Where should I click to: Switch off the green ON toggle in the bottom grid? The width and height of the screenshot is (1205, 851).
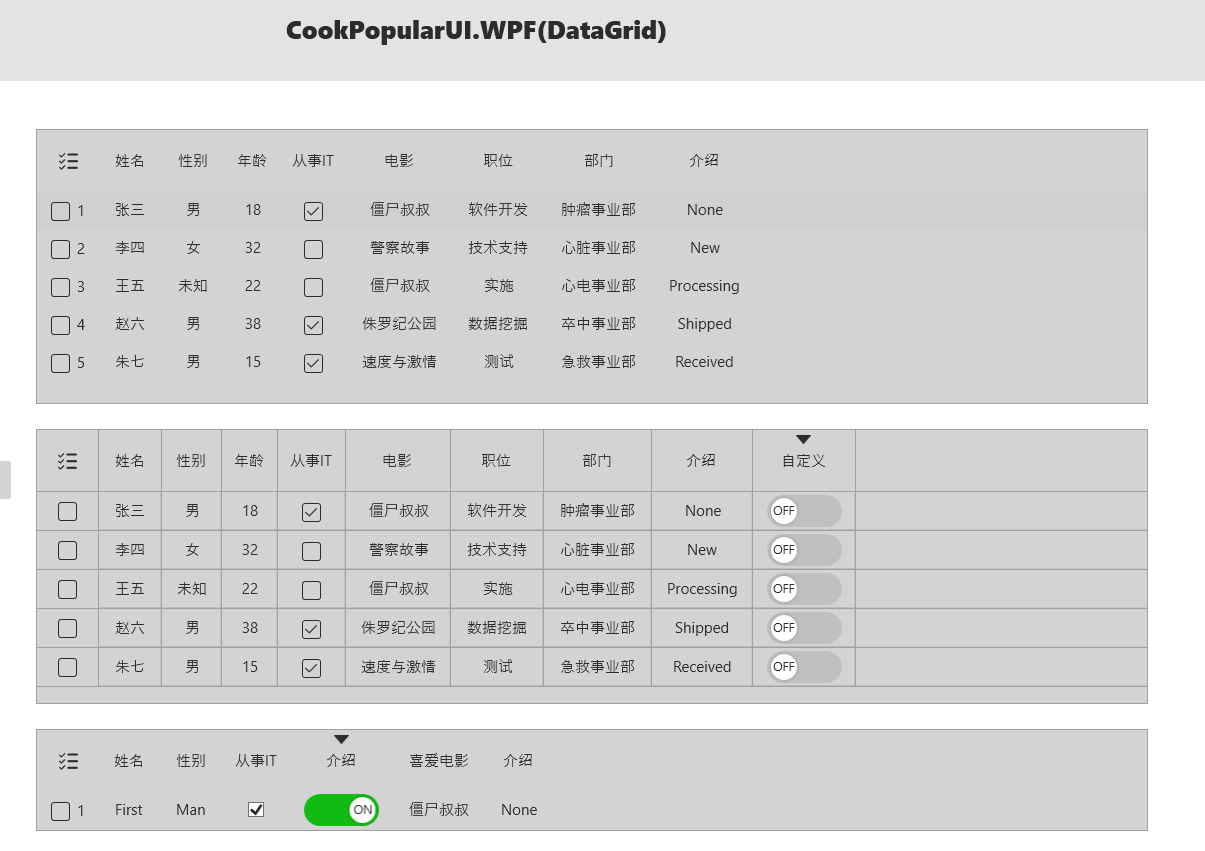tap(341, 810)
